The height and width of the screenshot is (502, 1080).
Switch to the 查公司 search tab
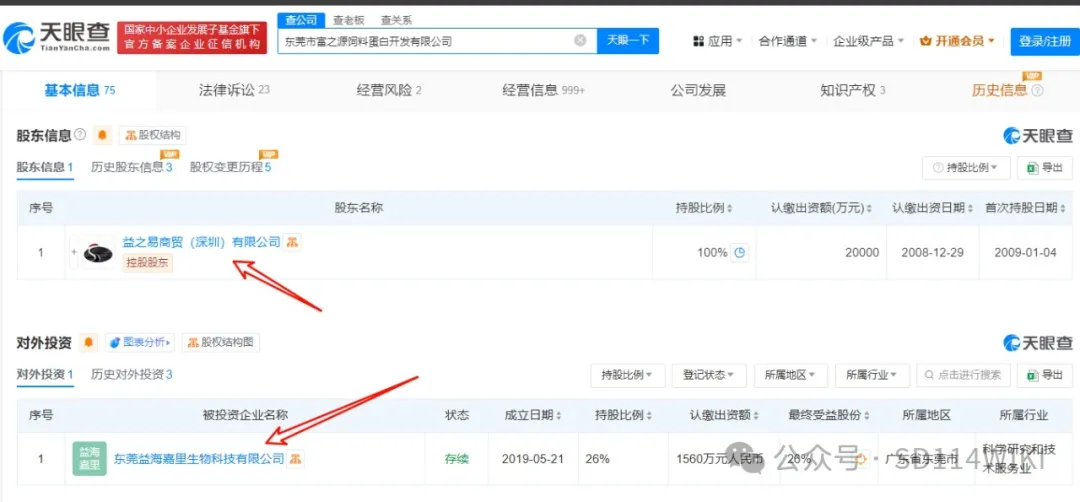click(x=299, y=19)
